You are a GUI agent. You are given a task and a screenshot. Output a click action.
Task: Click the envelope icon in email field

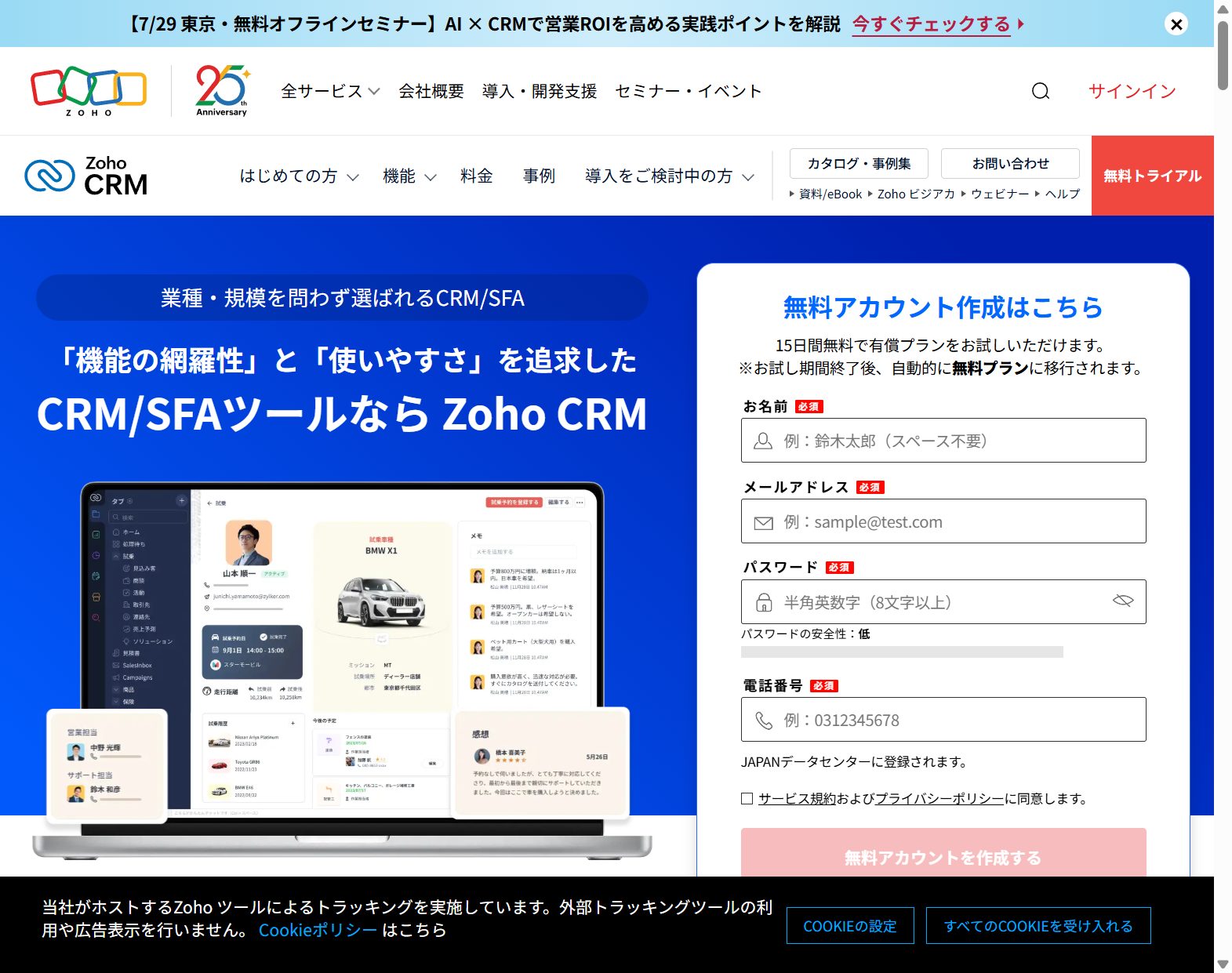(x=763, y=522)
